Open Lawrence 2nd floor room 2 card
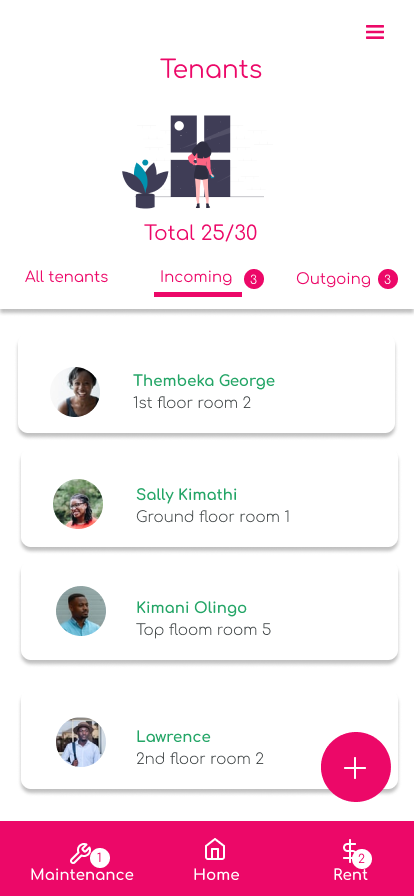 (x=209, y=742)
